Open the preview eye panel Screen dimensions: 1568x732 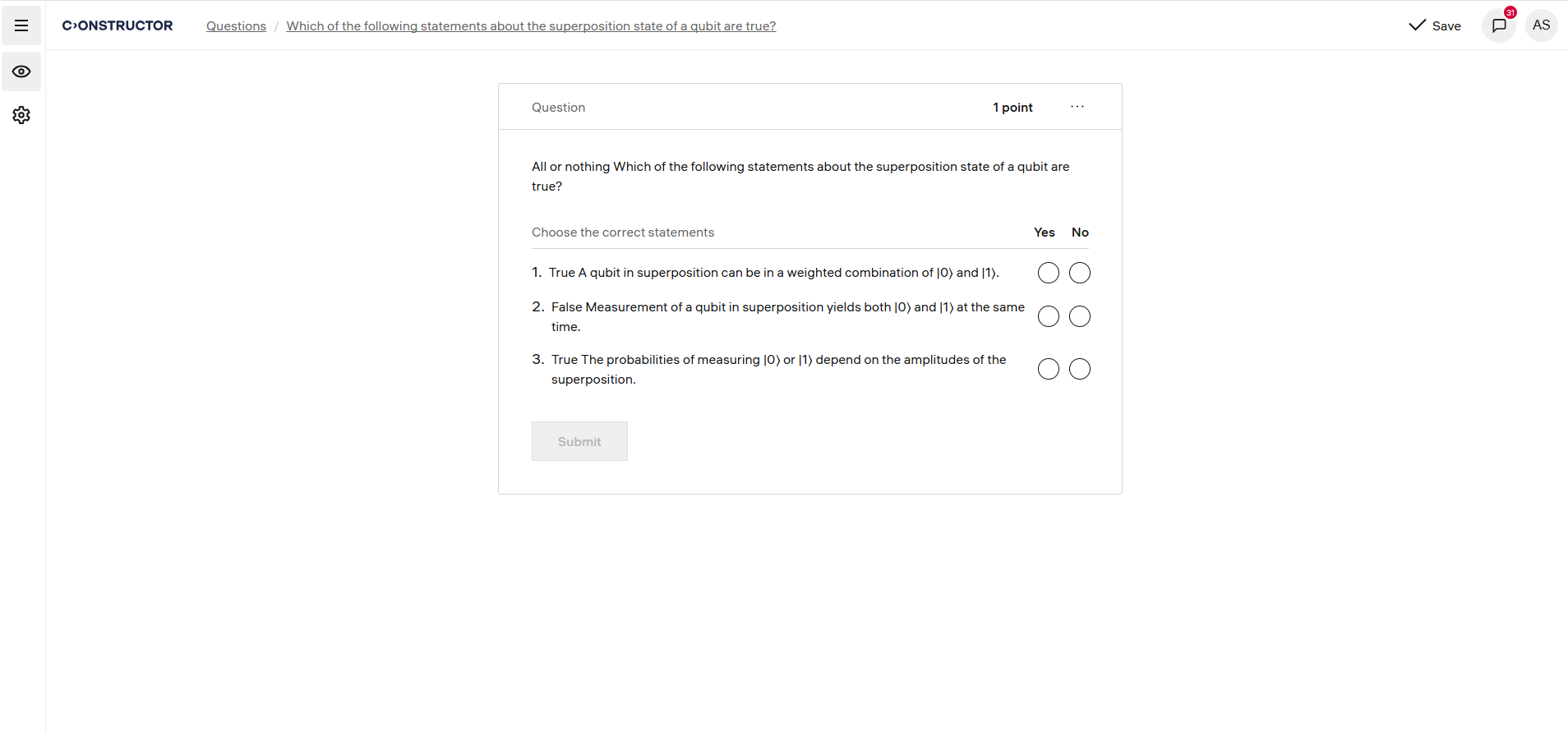click(21, 71)
